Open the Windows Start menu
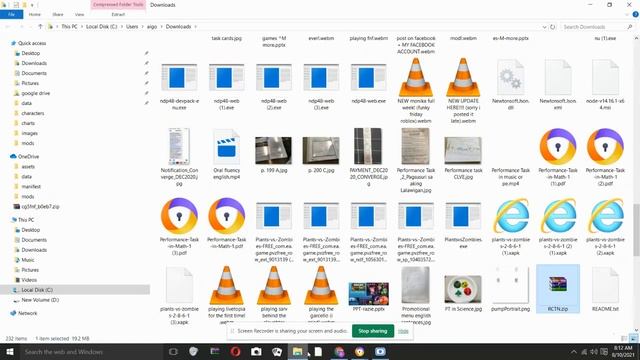This screenshot has height=360, width=640. 10,351
